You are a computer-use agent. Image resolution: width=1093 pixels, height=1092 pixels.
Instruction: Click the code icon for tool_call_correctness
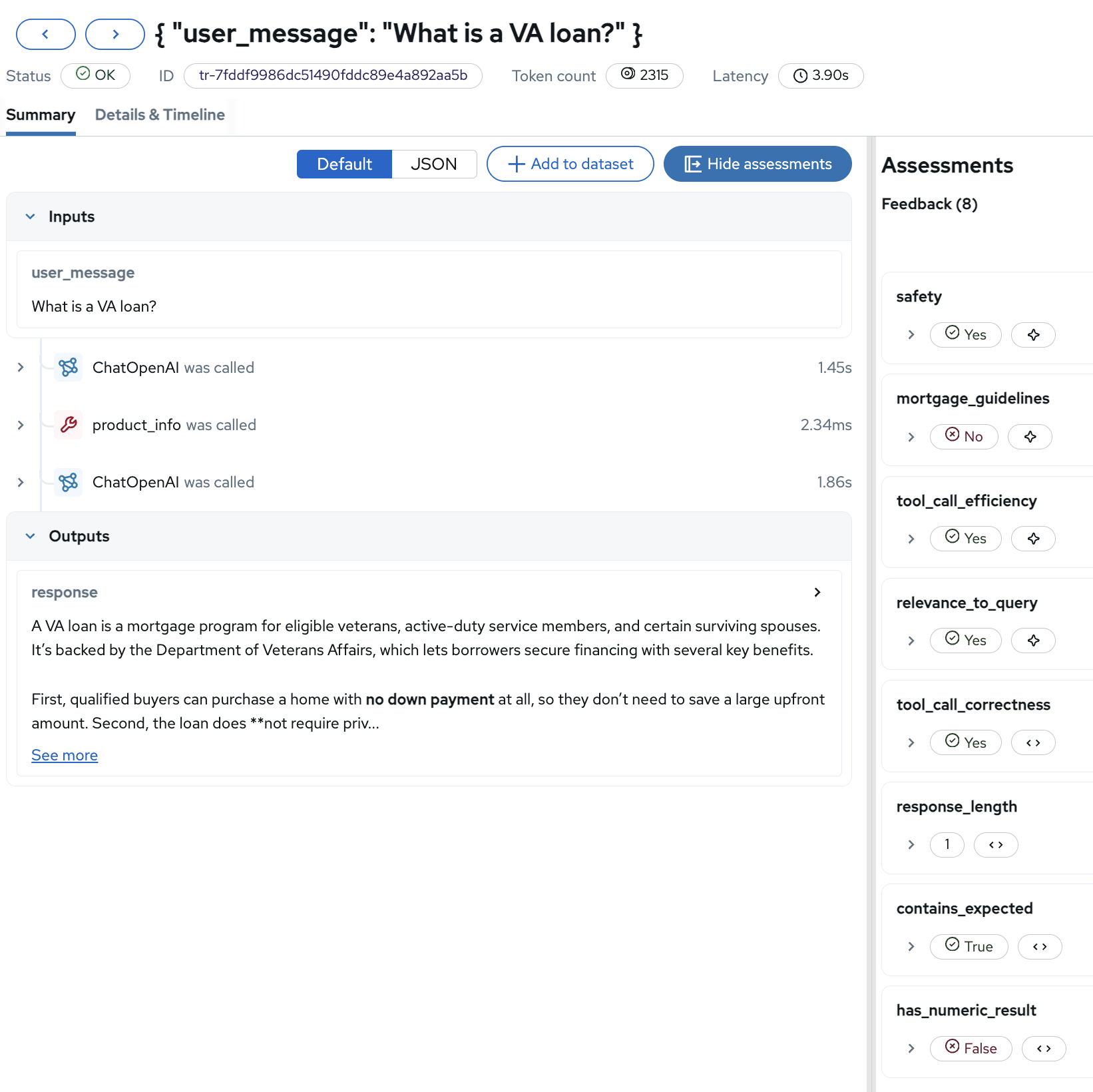pos(1032,743)
